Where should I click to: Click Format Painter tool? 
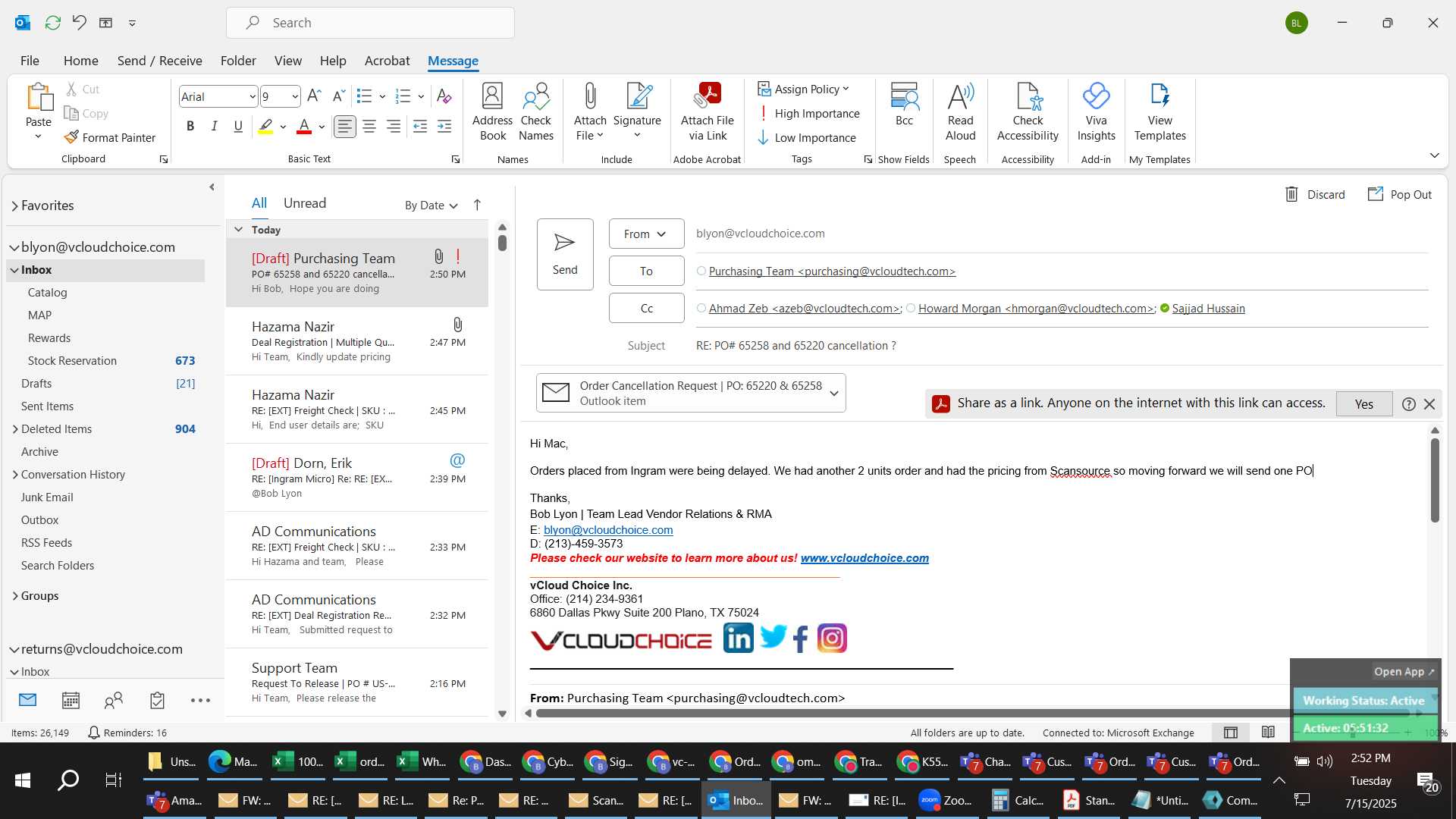tap(111, 137)
